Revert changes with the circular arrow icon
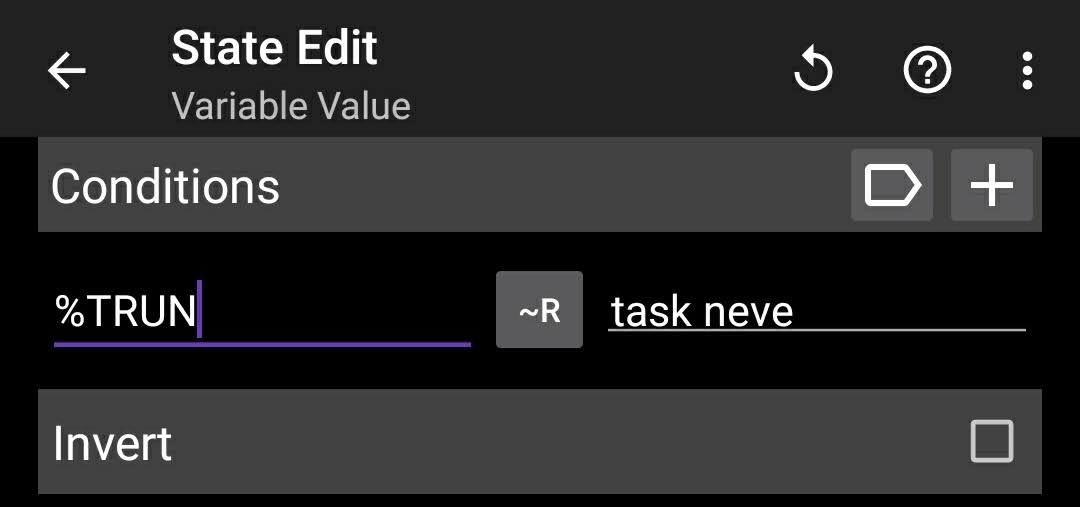 (x=813, y=70)
